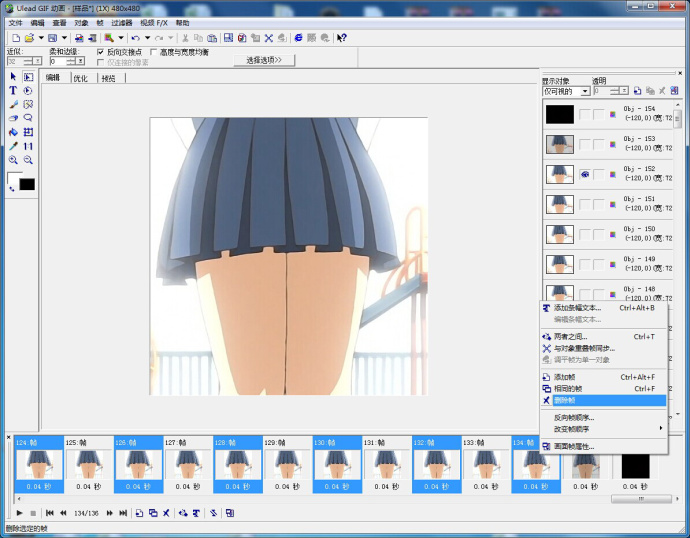
Task: Jump to the last frame button
Action: 123,513
